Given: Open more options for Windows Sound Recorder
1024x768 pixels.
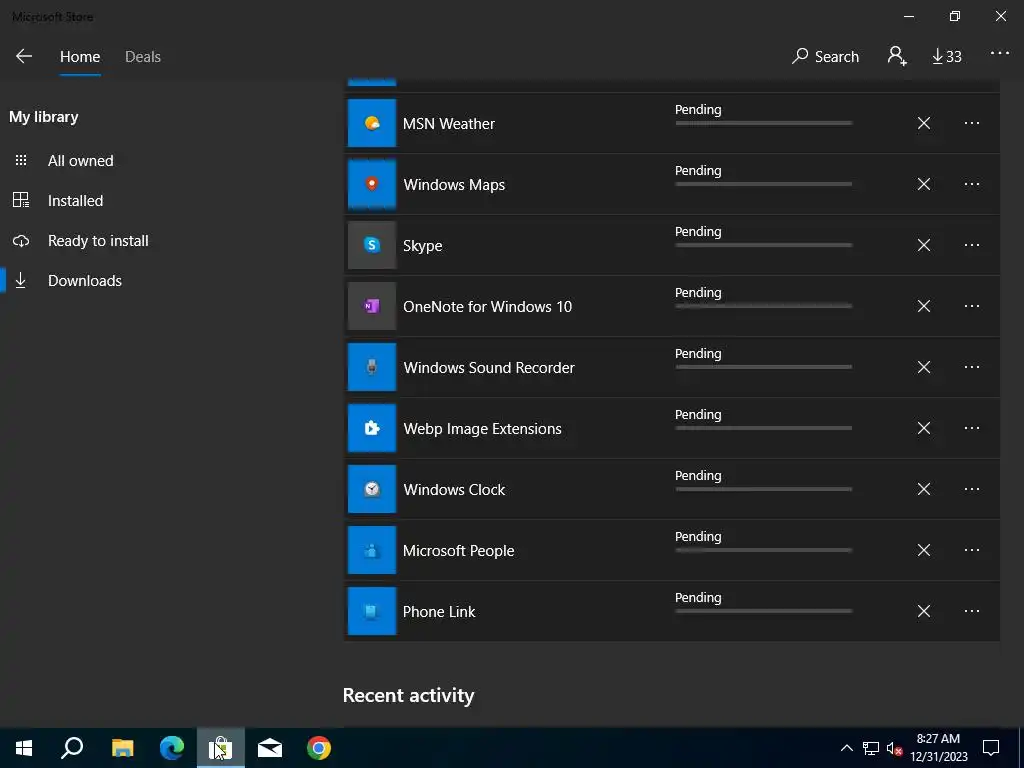Looking at the screenshot, I should click(972, 367).
